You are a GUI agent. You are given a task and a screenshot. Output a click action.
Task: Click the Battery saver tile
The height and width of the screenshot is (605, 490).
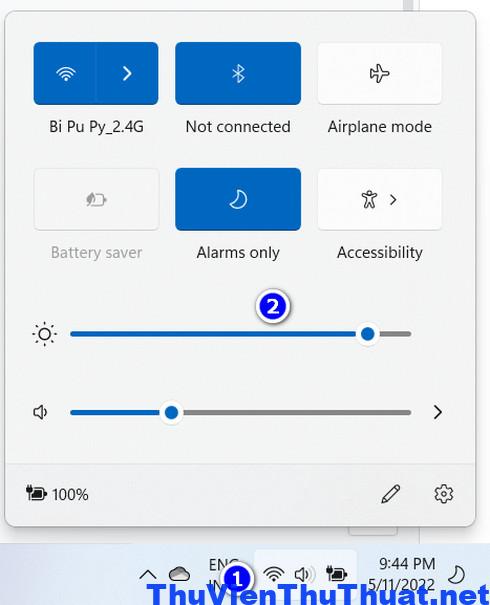point(96,199)
